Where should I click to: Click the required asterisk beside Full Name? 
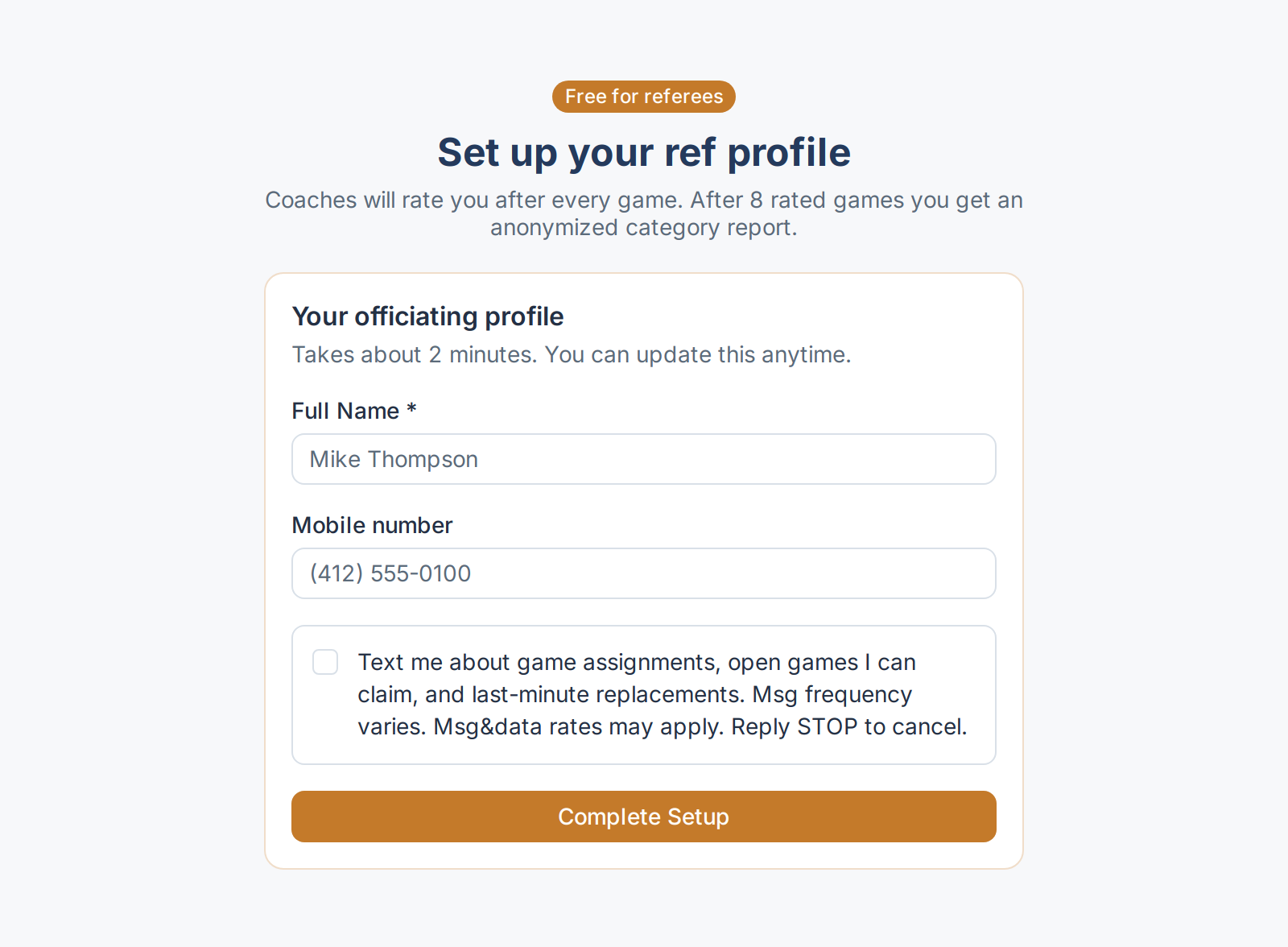click(411, 408)
